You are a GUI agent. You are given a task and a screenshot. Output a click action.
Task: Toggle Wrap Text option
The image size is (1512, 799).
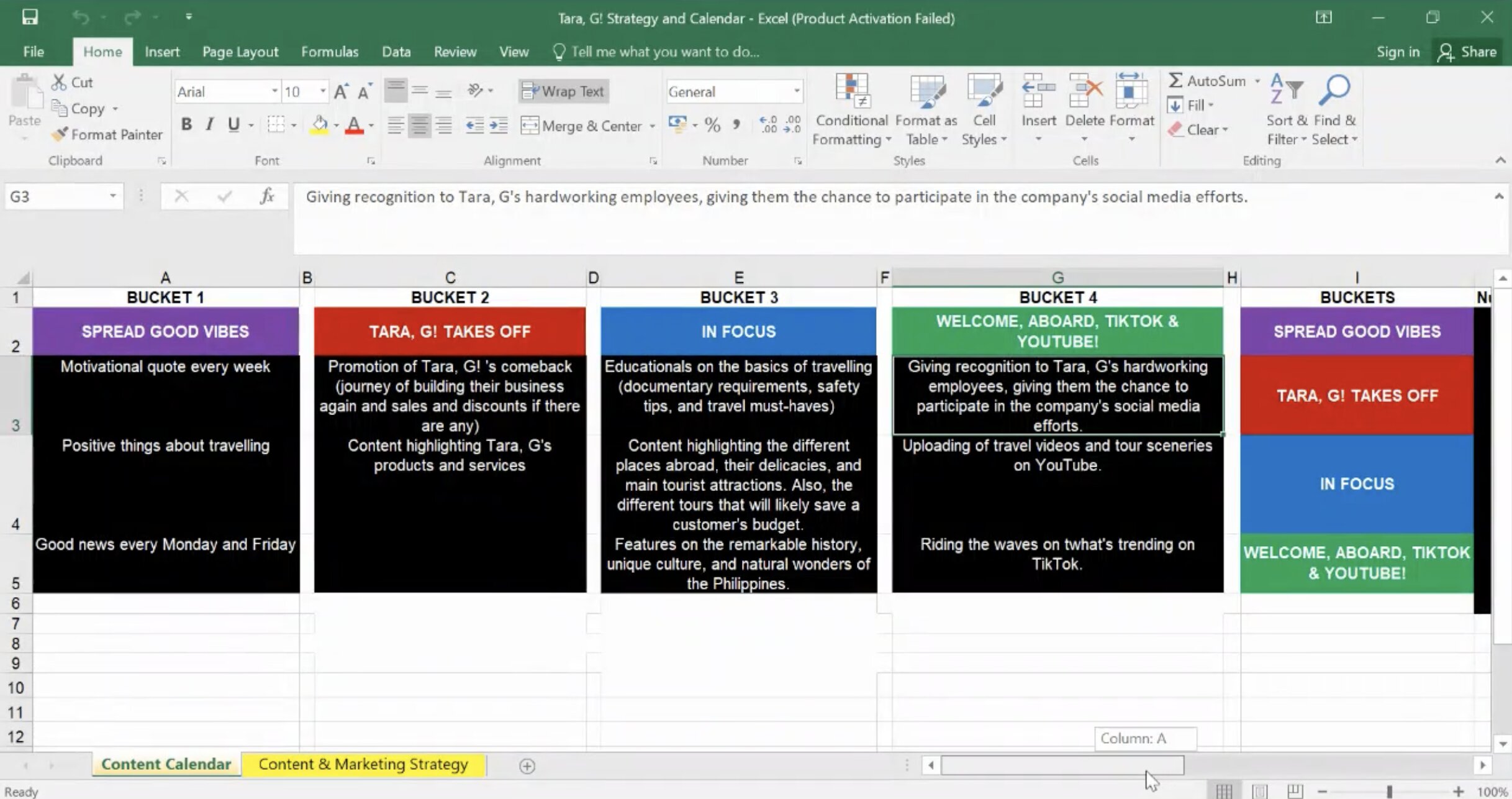[x=563, y=91]
